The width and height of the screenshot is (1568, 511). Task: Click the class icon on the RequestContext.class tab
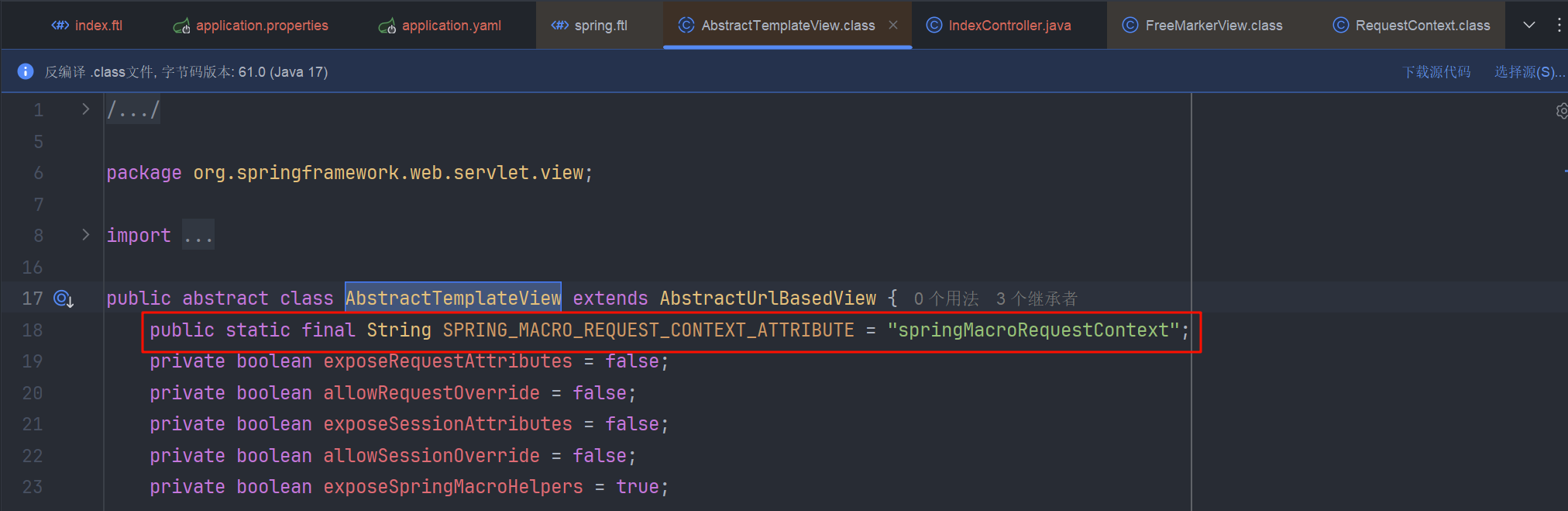click(x=1340, y=26)
